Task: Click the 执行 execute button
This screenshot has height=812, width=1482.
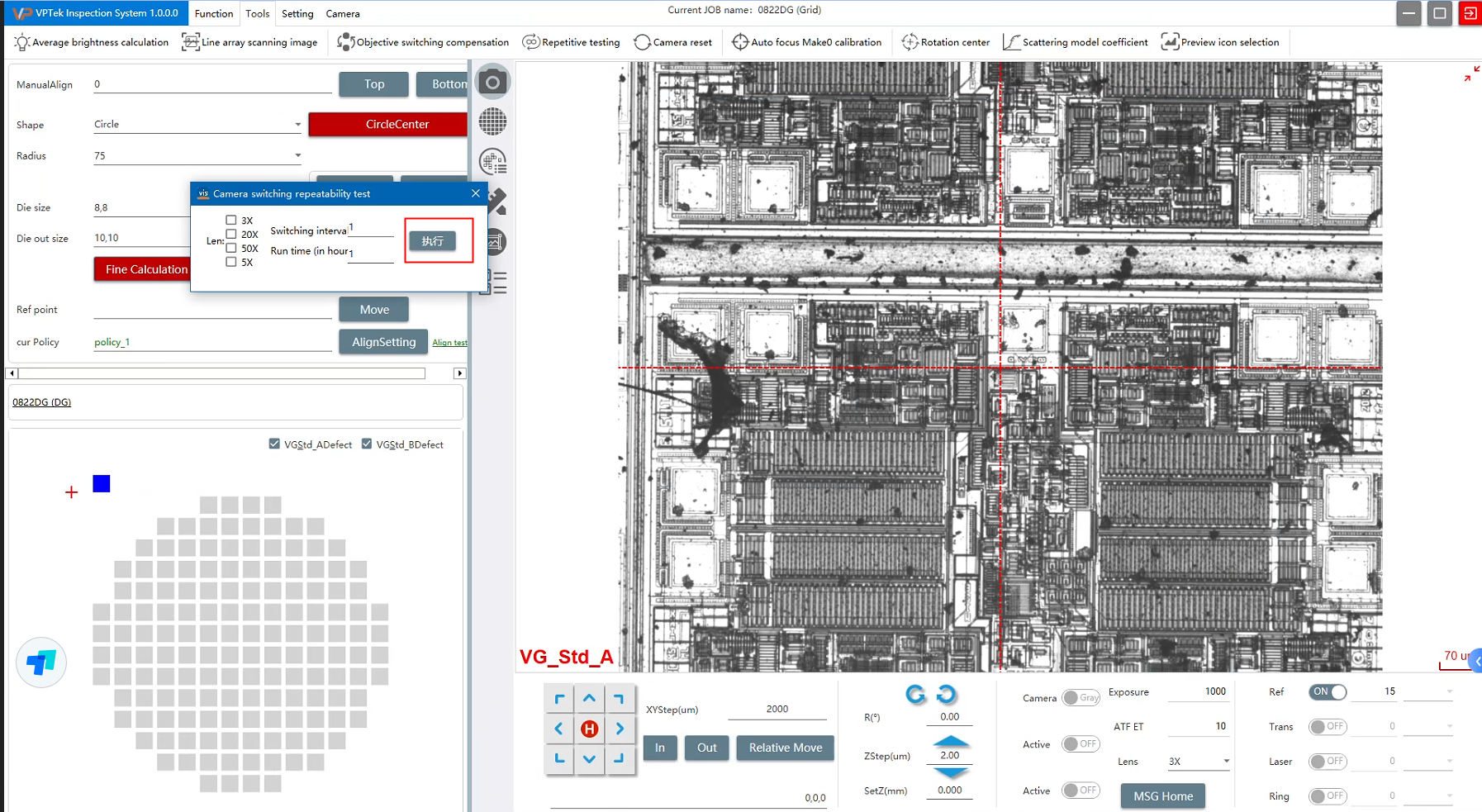Action: click(x=433, y=241)
